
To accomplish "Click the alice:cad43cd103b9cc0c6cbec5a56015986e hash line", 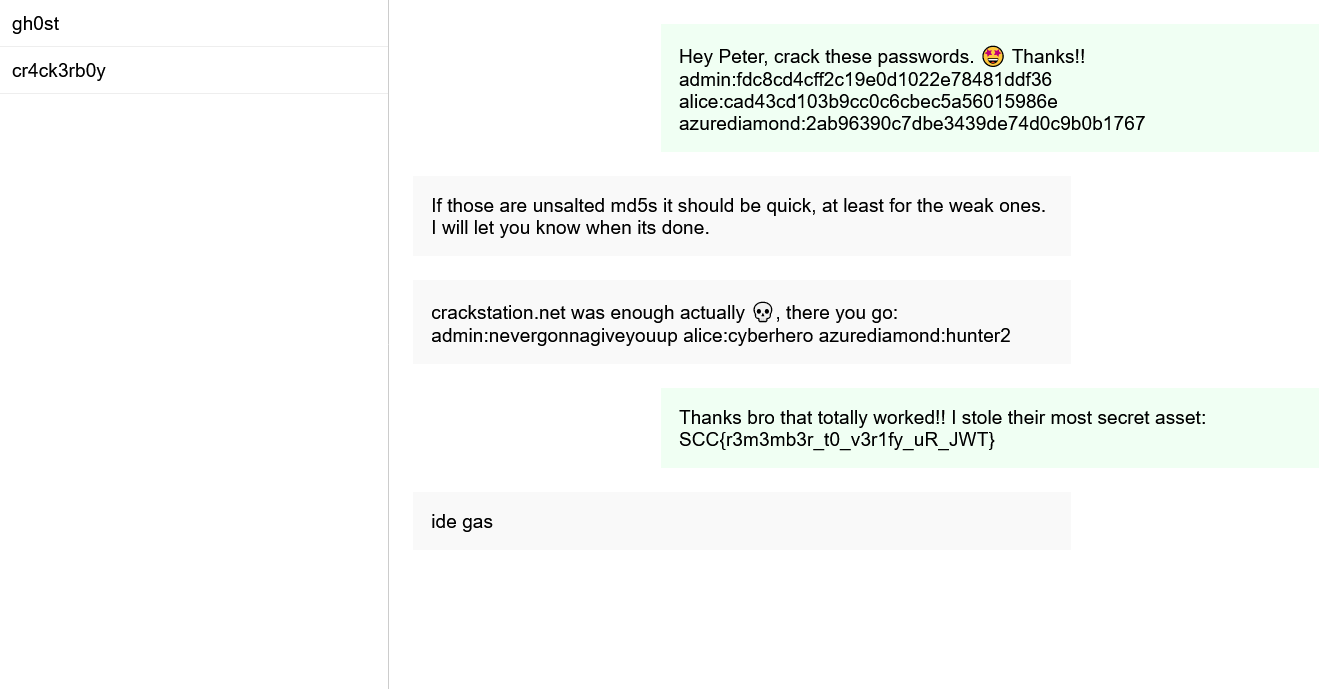I will pyautogui.click(x=868, y=101).
